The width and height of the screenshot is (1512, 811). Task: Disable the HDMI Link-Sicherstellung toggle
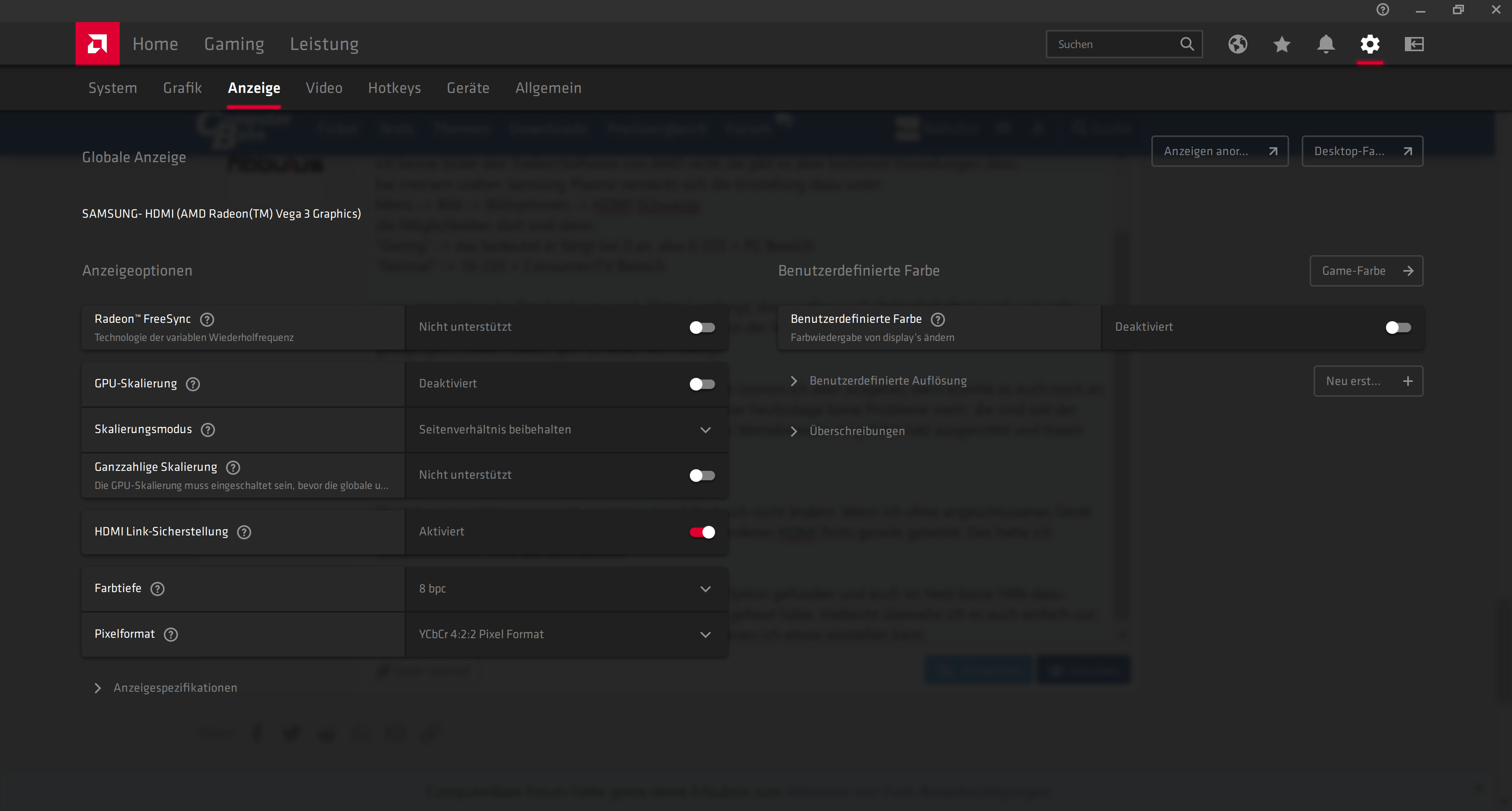702,531
